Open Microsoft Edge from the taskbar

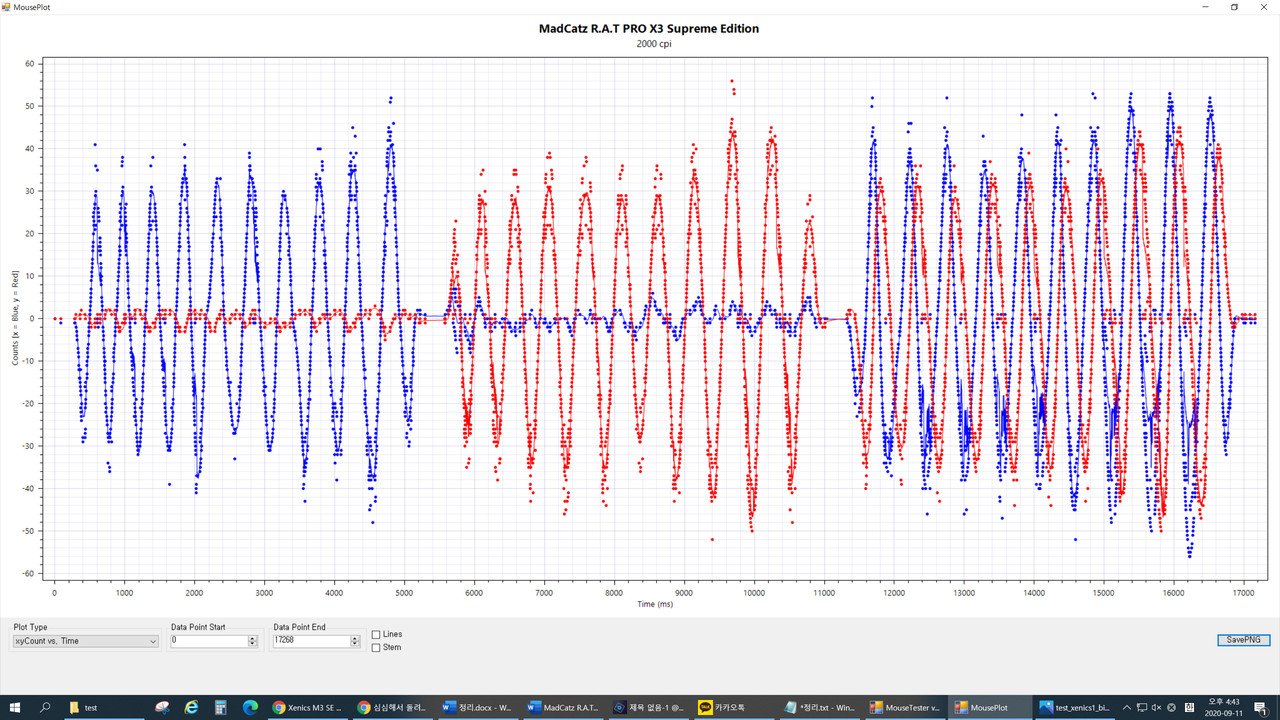point(250,707)
